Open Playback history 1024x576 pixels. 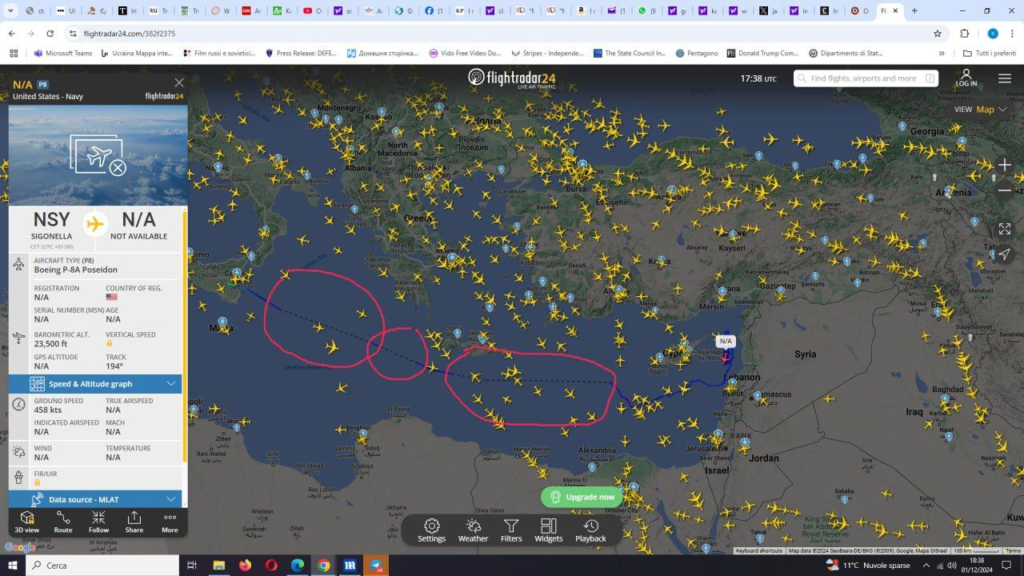590,530
